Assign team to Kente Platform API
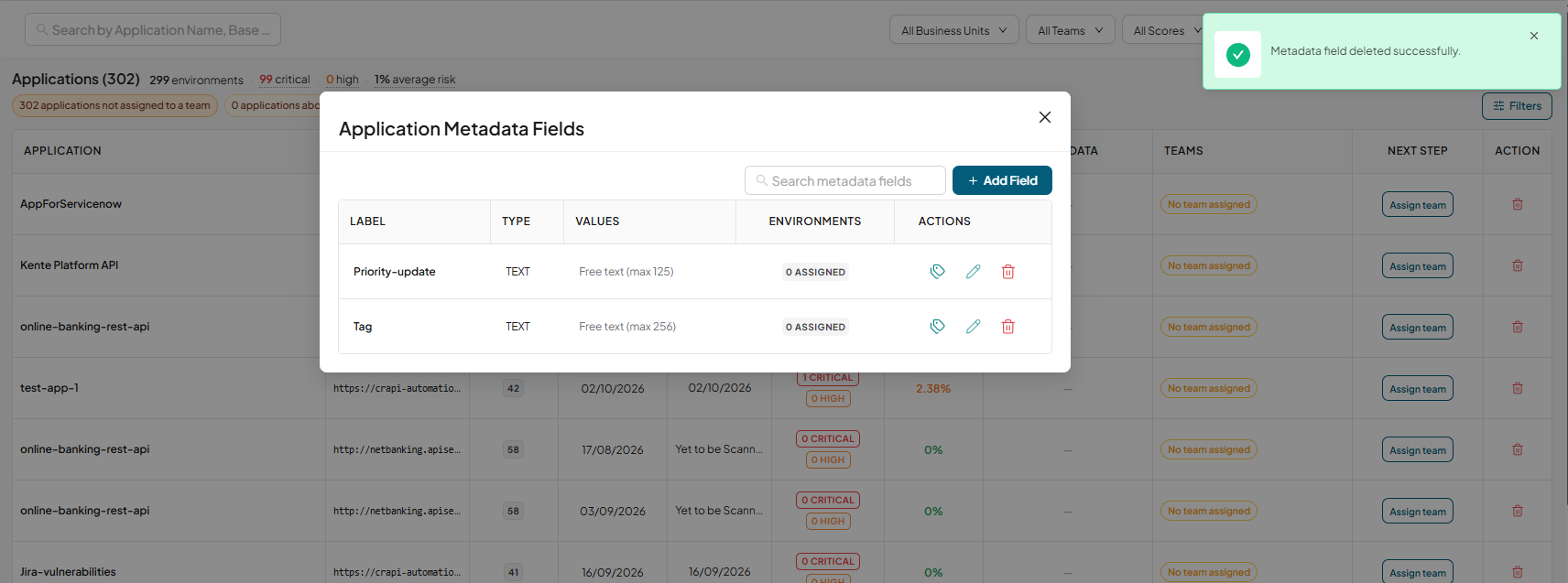Viewport: 1568px width, 583px height. coord(1417,266)
